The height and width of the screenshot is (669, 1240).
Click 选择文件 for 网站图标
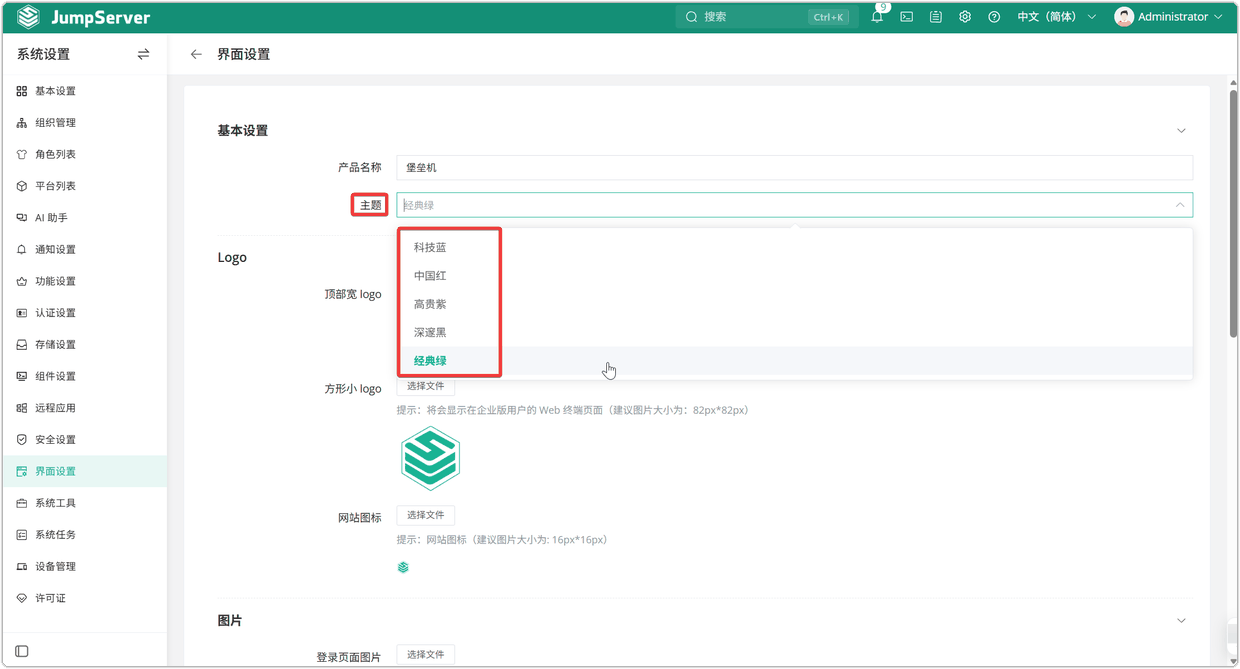(x=426, y=515)
